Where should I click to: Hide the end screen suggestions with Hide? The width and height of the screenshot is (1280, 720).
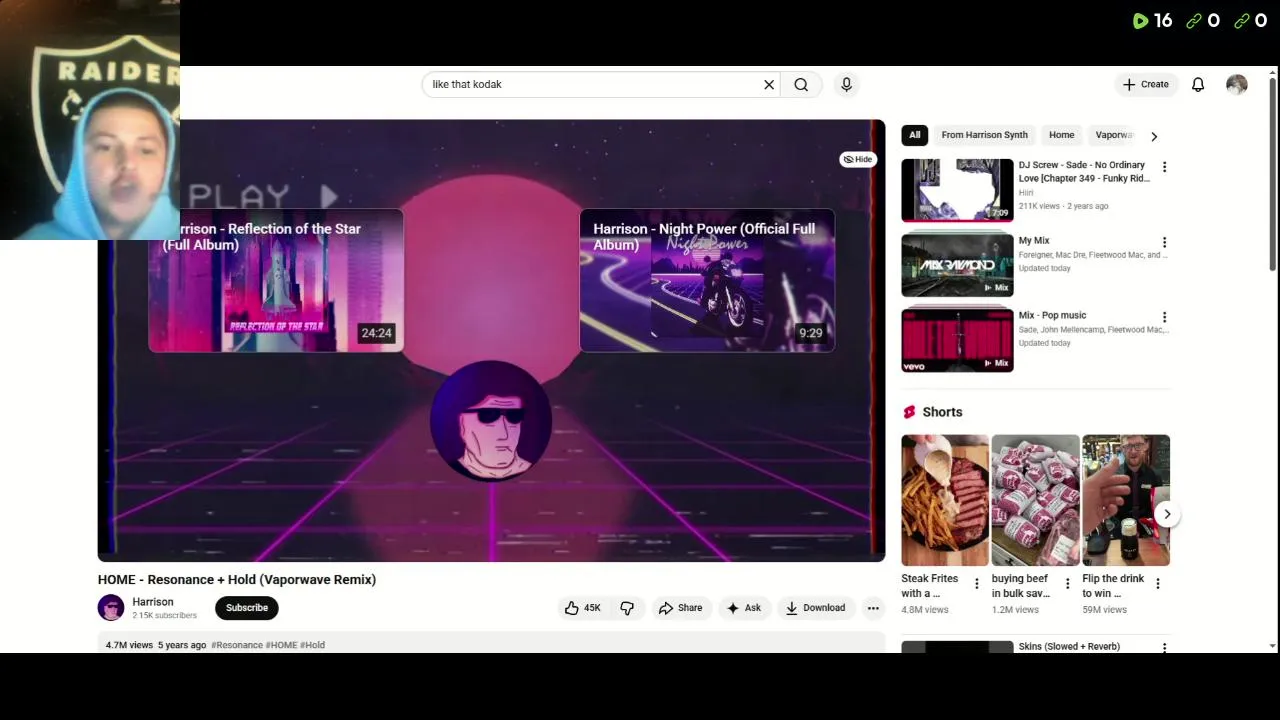point(858,159)
